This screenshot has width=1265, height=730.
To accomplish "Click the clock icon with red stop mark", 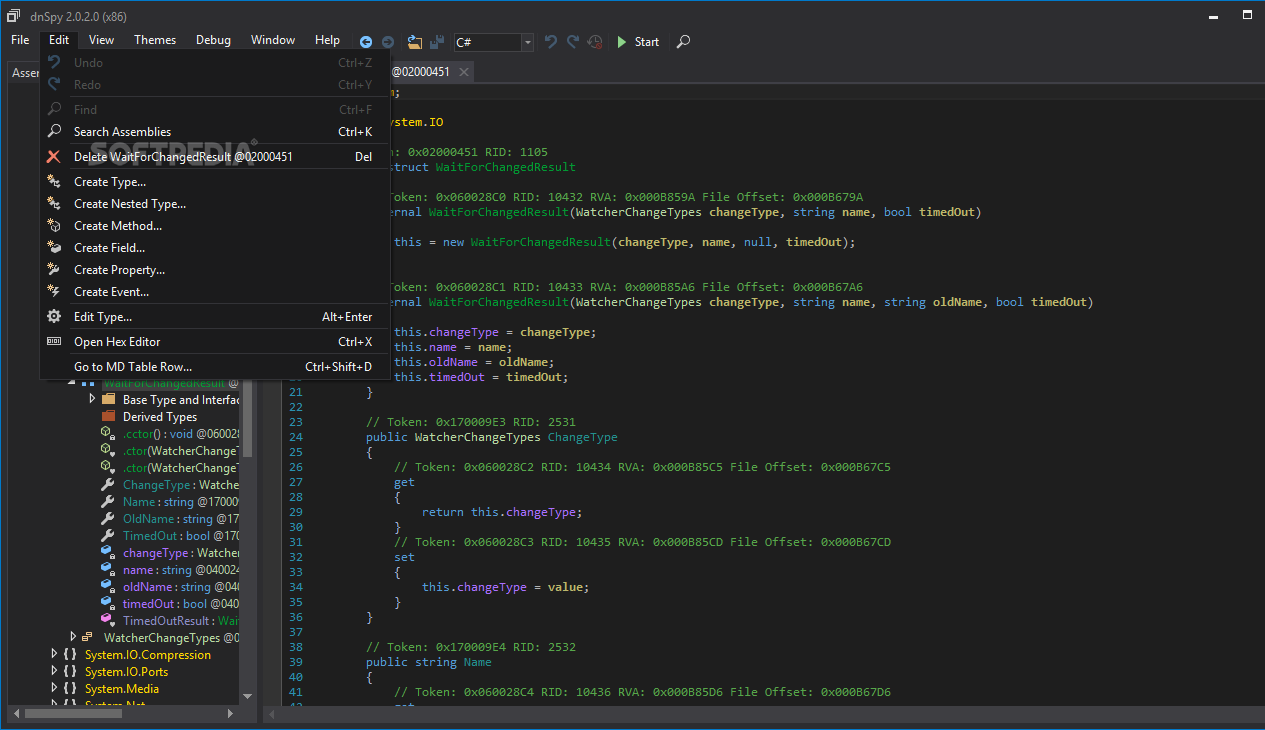I will pyautogui.click(x=595, y=42).
